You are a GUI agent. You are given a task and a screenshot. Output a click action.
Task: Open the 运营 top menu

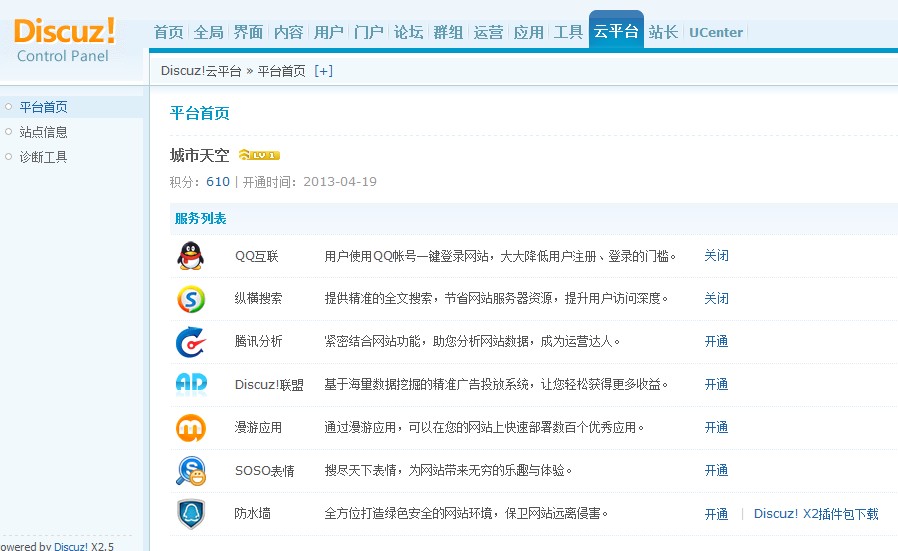pos(488,32)
